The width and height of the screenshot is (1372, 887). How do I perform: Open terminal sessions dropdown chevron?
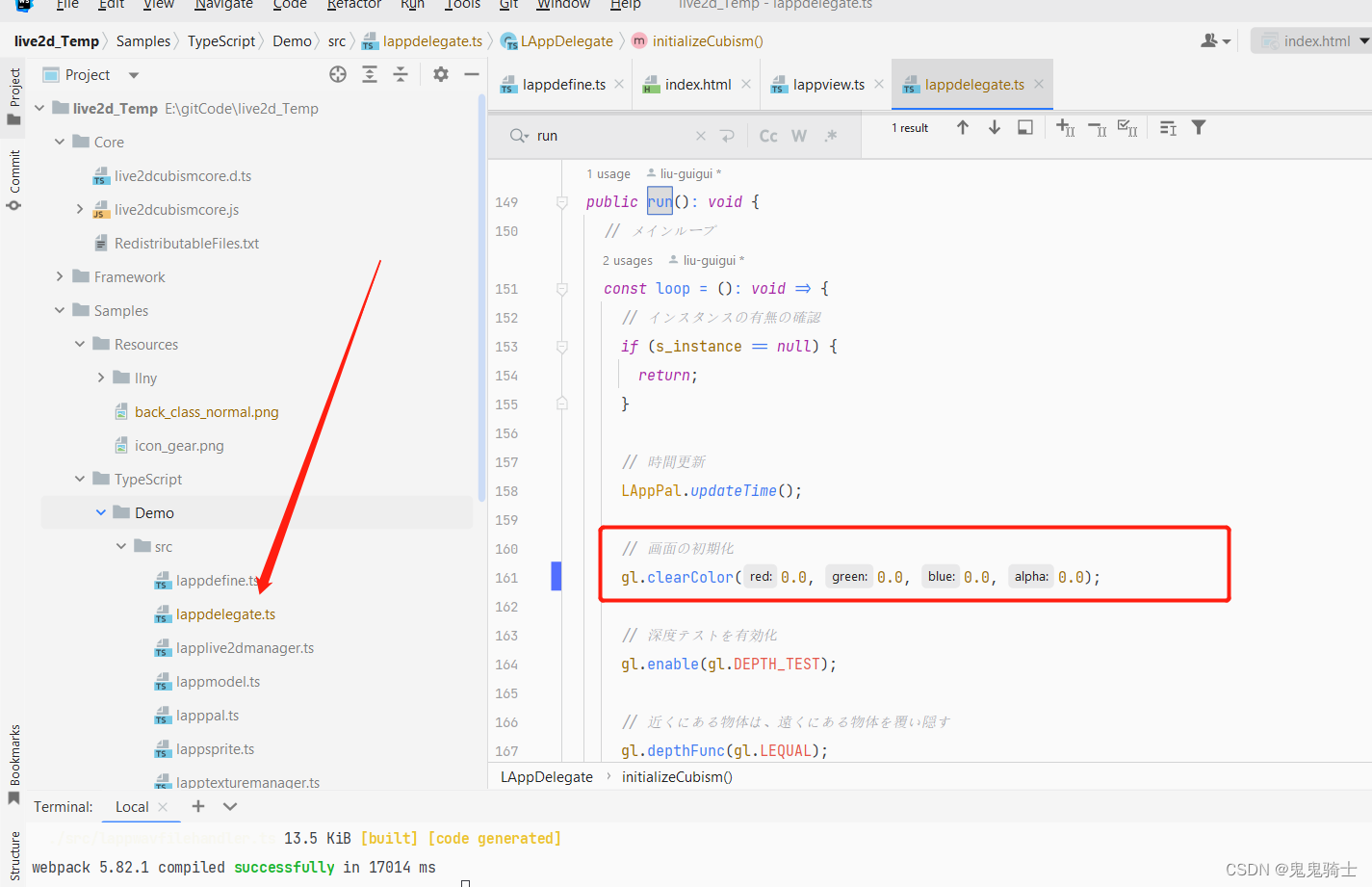230,806
